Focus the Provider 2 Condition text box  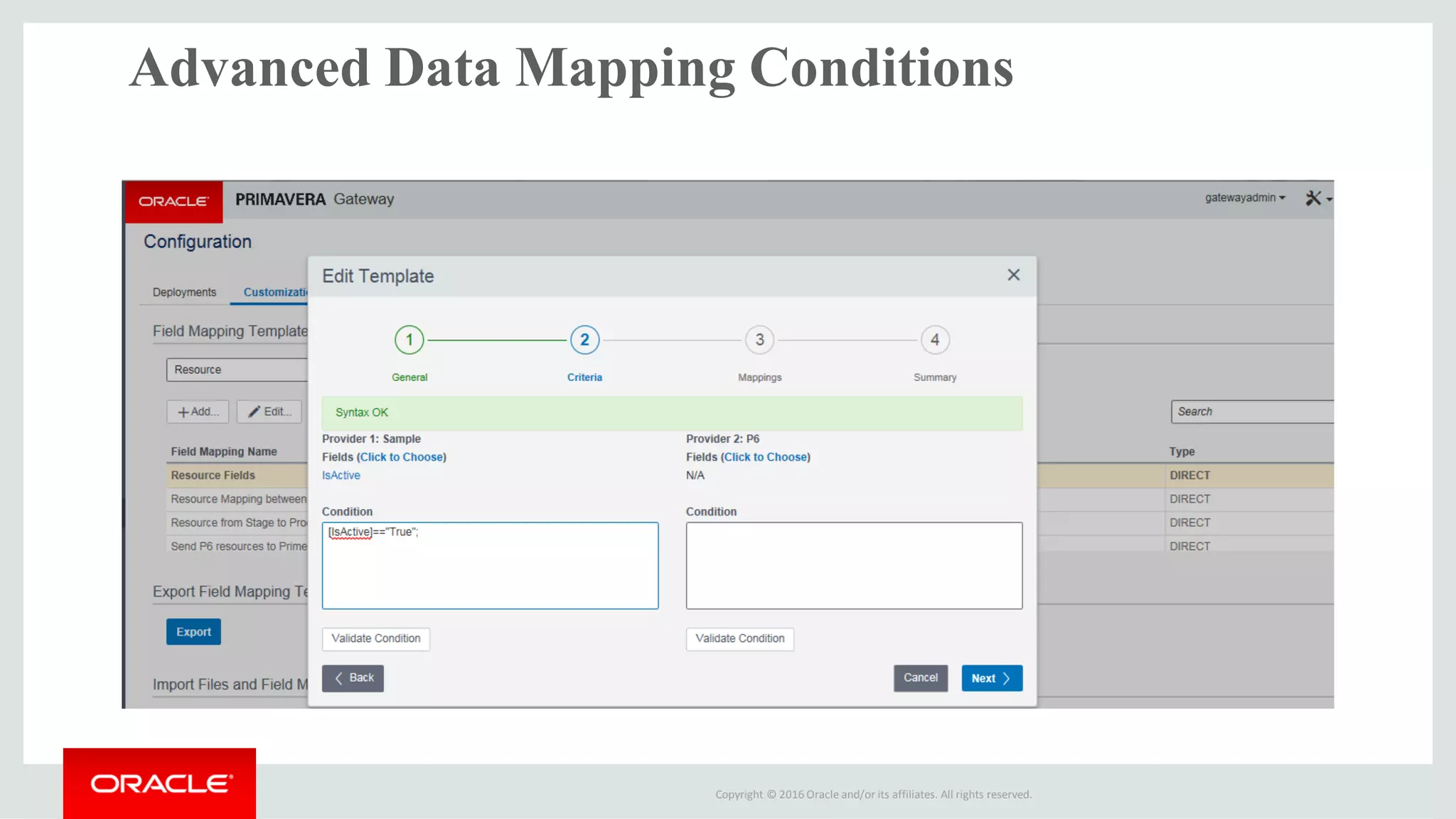854,566
